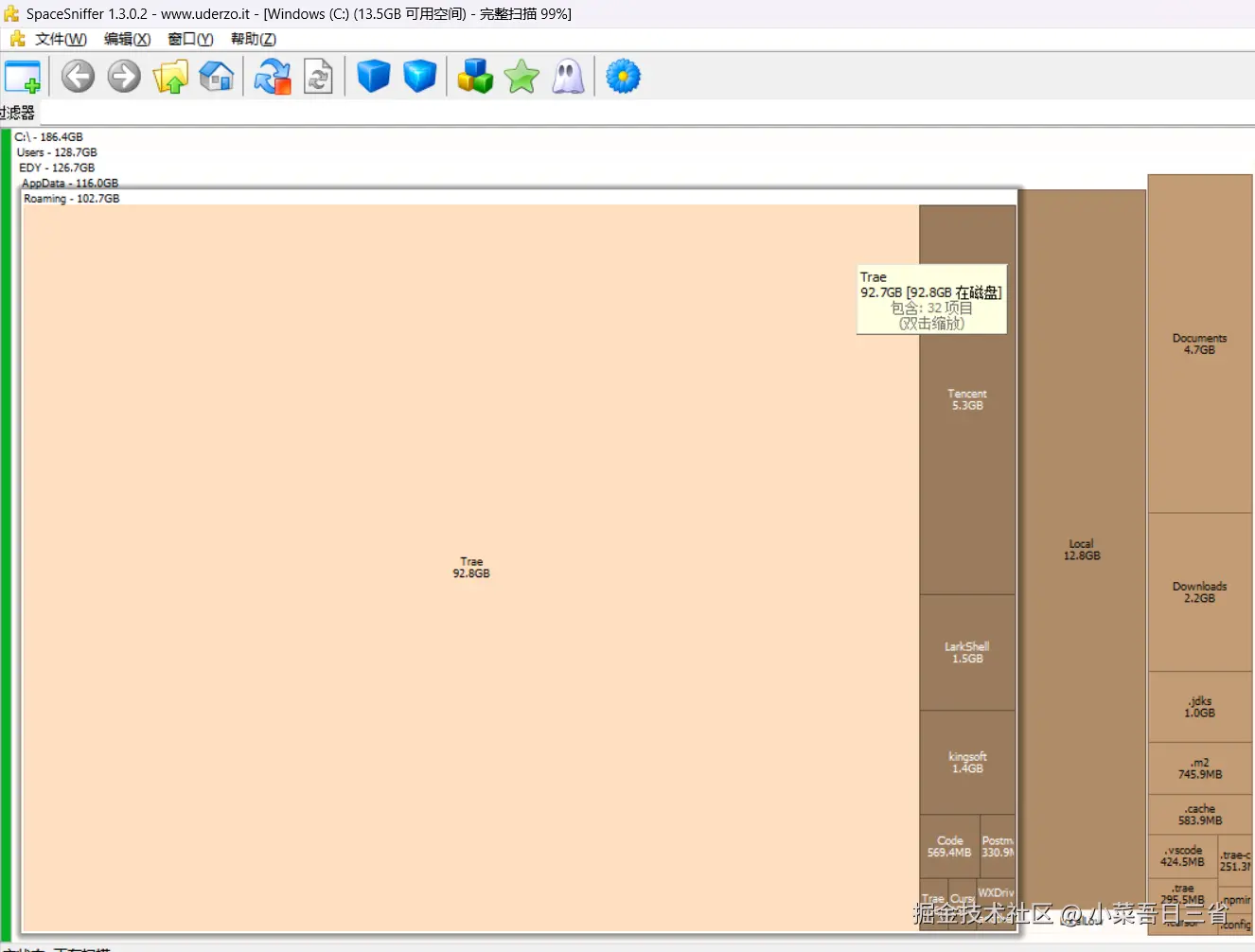Open the 编辑(X) menu

point(127,39)
